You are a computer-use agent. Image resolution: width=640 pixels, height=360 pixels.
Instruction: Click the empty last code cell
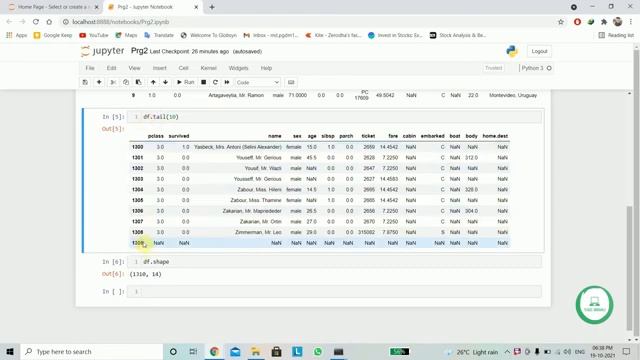[334, 291]
